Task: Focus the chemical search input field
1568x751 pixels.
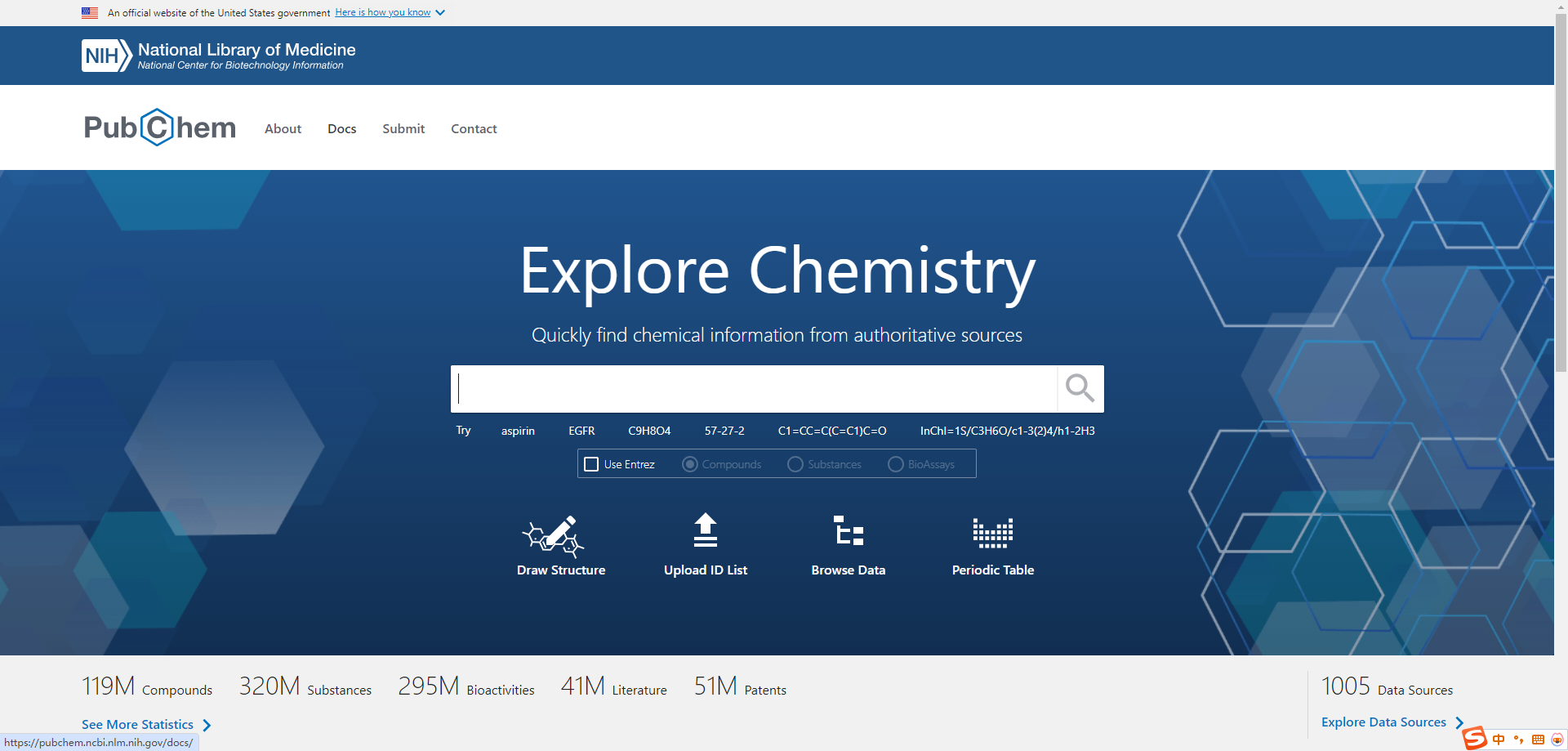Action: (754, 389)
